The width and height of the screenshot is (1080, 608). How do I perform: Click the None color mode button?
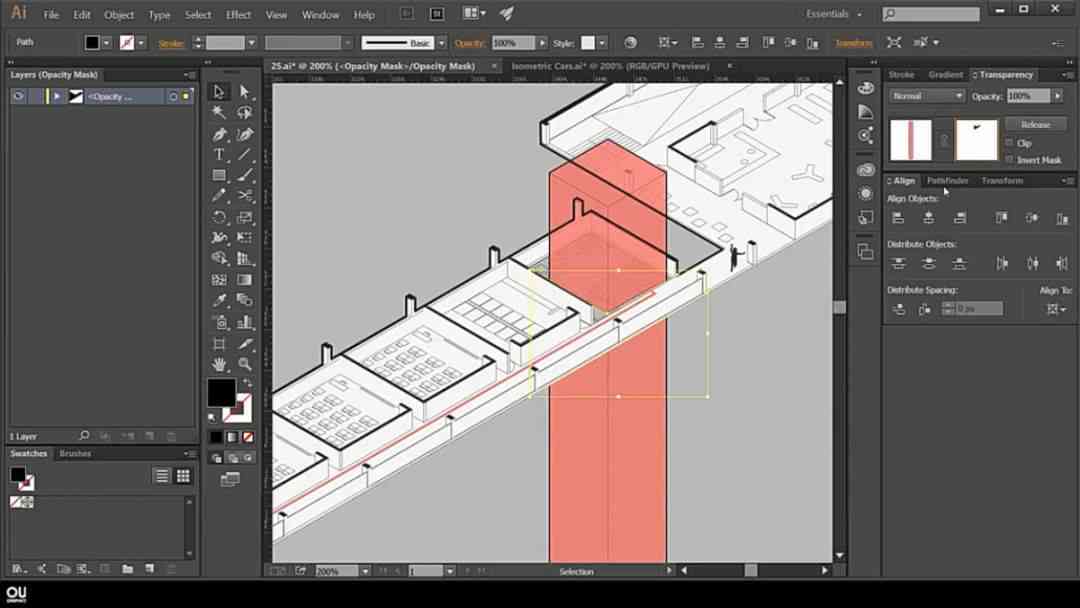tap(248, 437)
